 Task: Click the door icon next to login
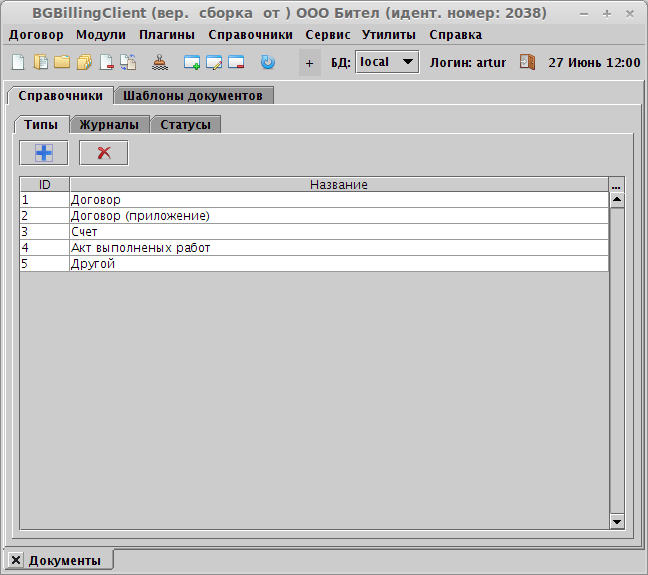[x=527, y=62]
